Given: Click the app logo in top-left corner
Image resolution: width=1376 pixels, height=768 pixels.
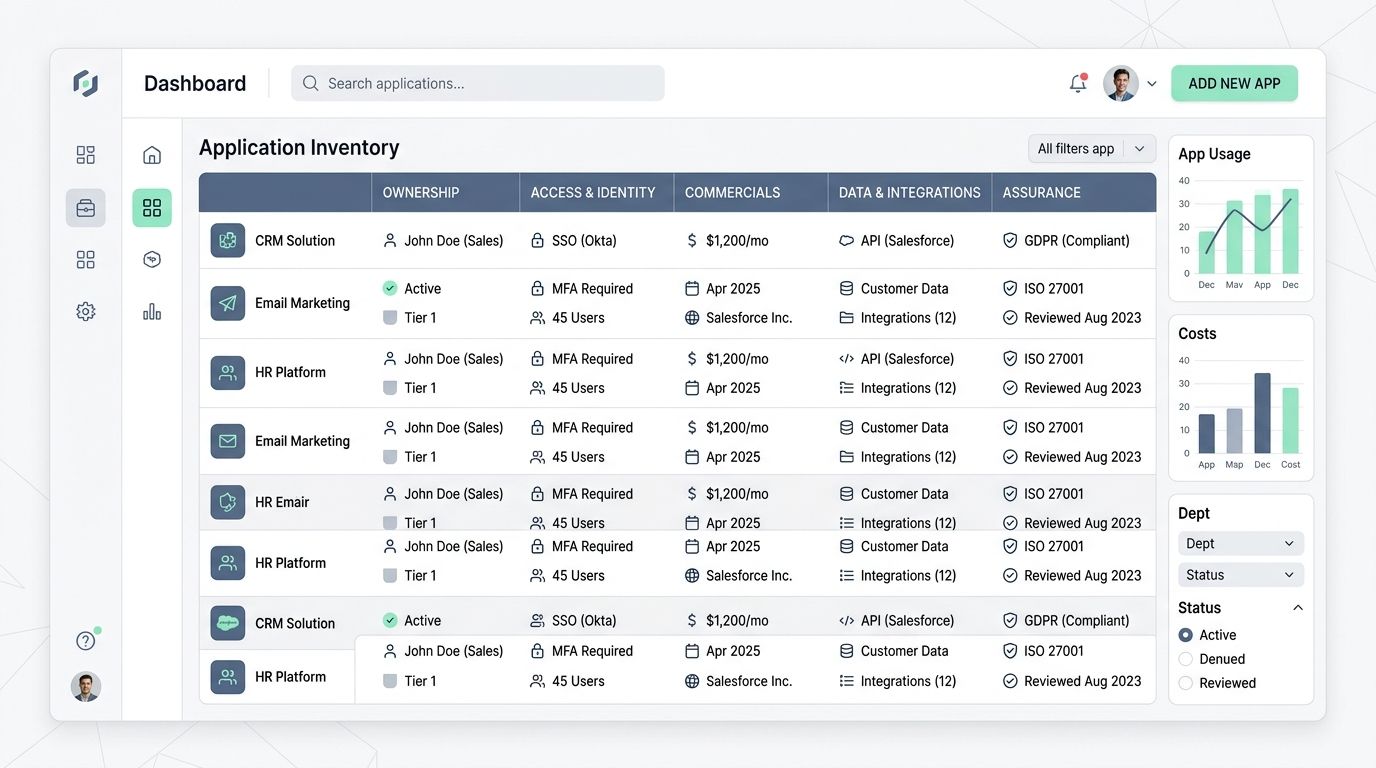Looking at the screenshot, I should point(86,83).
